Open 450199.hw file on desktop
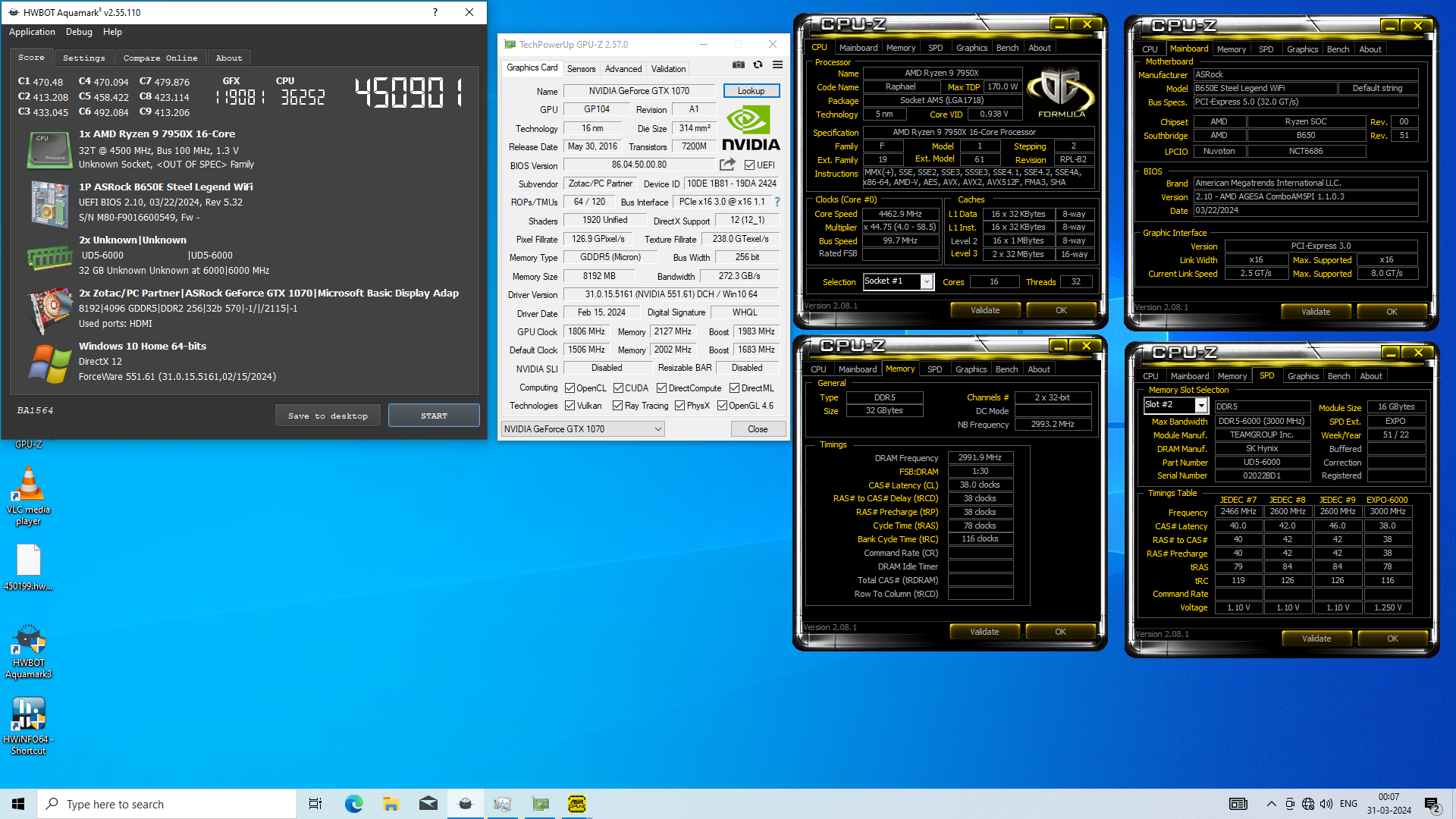The width and height of the screenshot is (1456, 819). click(x=28, y=567)
